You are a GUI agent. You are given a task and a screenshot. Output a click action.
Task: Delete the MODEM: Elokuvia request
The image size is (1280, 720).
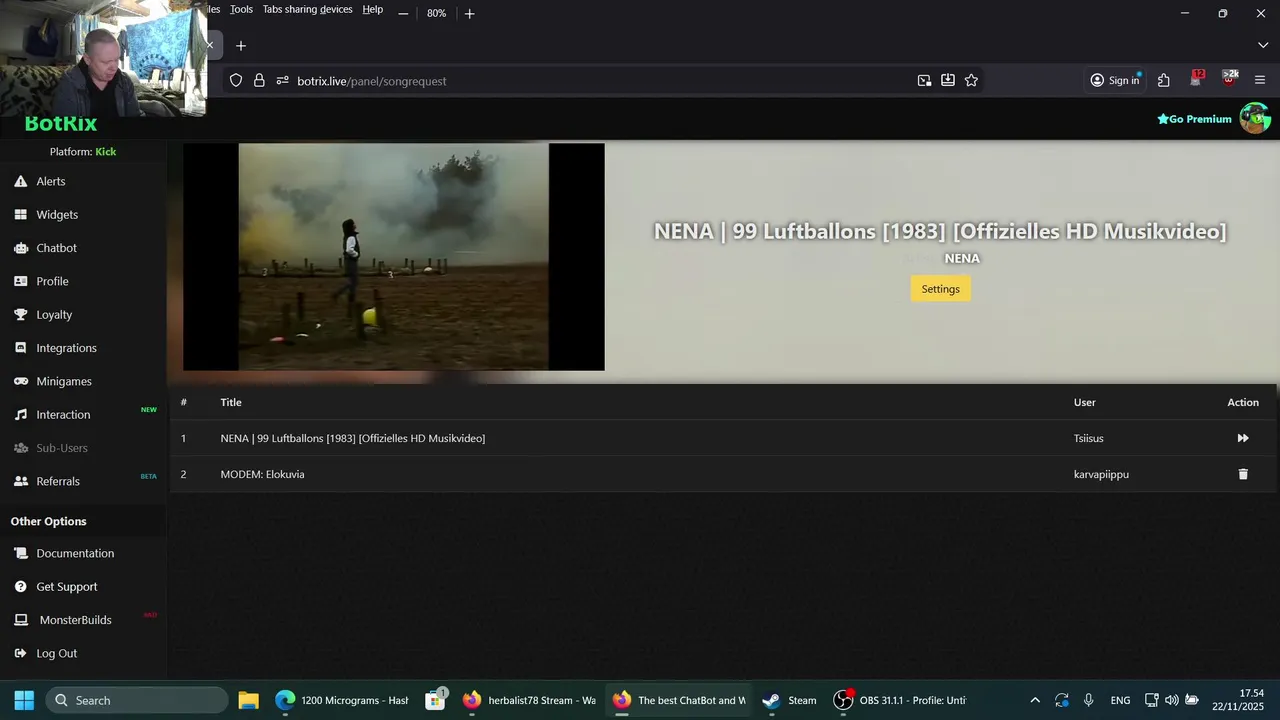(1243, 474)
